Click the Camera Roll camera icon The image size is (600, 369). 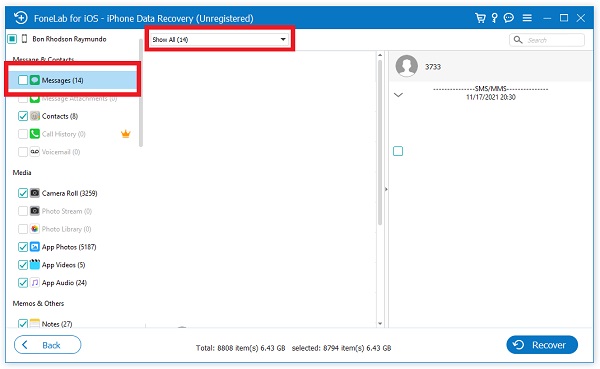click(35, 193)
